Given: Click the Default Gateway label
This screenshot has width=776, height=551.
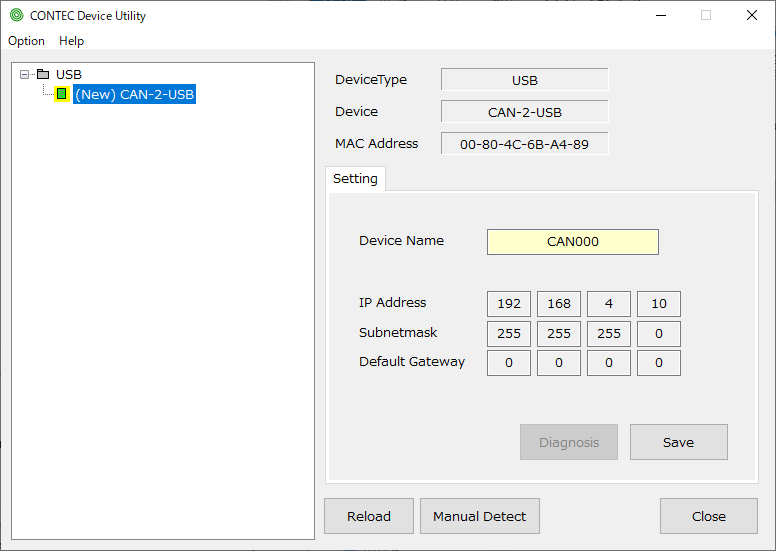Looking at the screenshot, I should click(x=412, y=362).
